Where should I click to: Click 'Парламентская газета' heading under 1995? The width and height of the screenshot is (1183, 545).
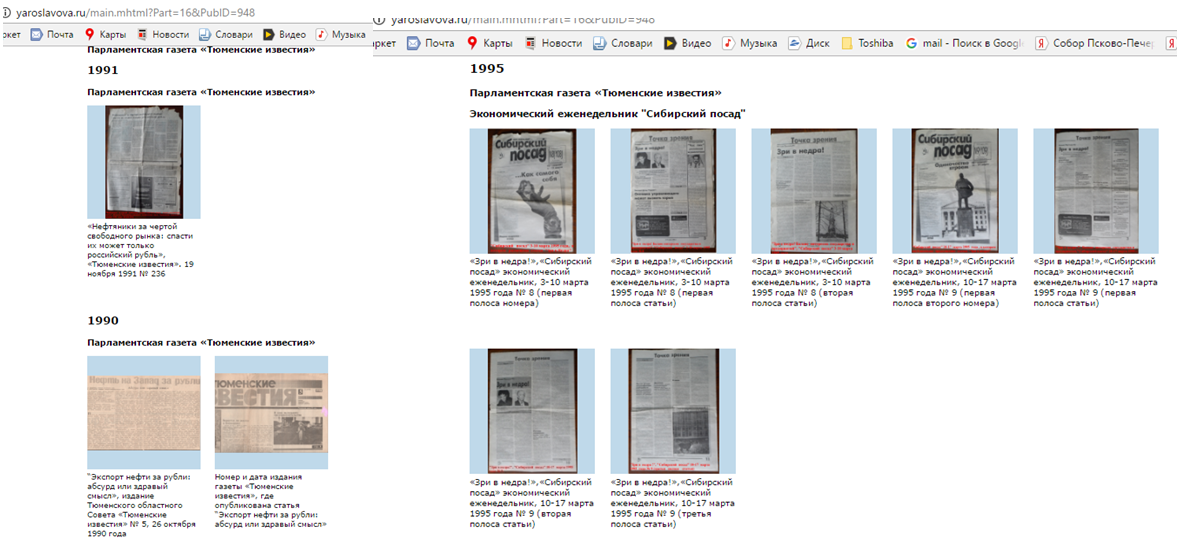click(x=595, y=93)
